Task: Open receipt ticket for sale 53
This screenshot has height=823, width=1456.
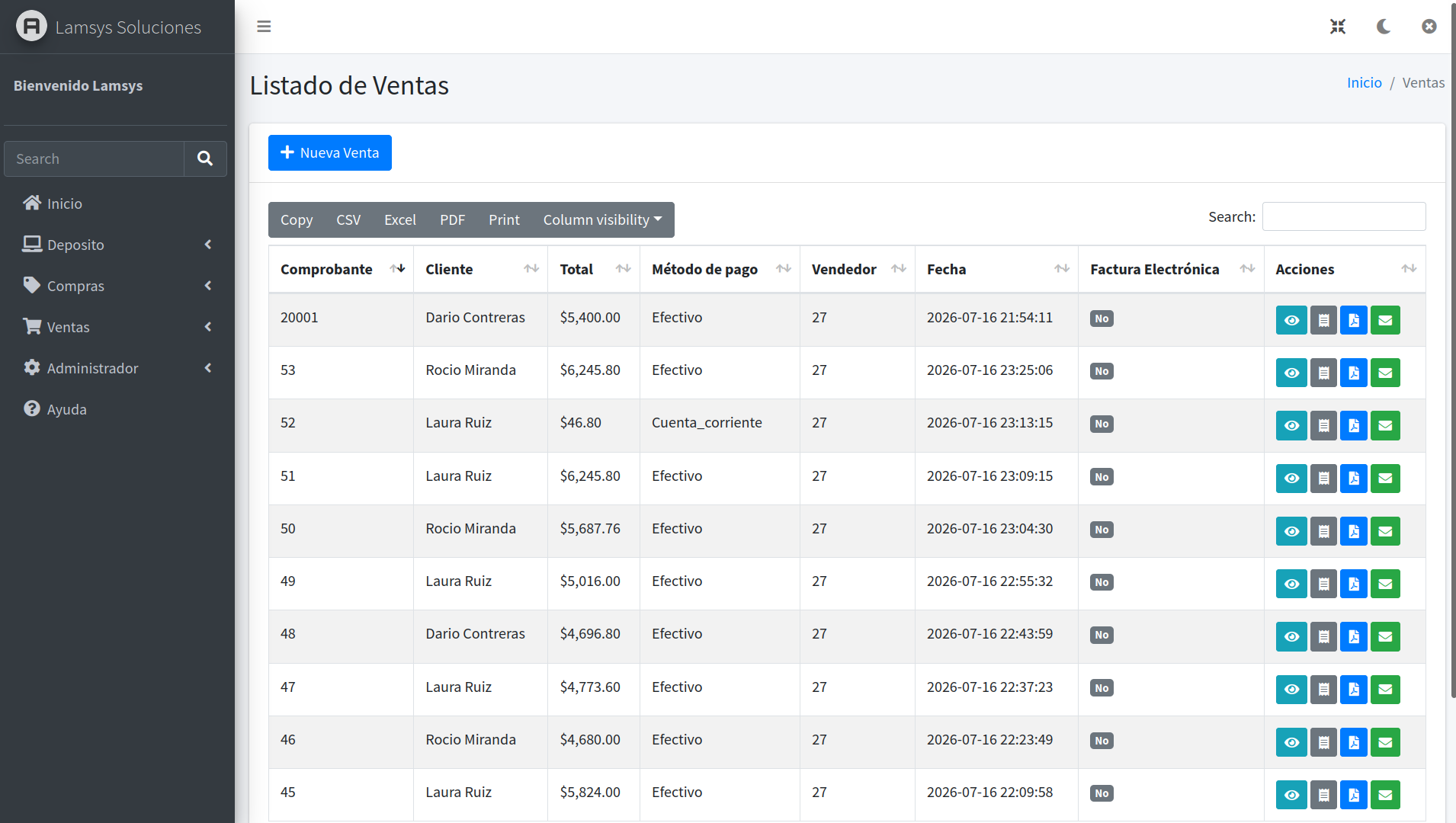Action: click(1323, 373)
